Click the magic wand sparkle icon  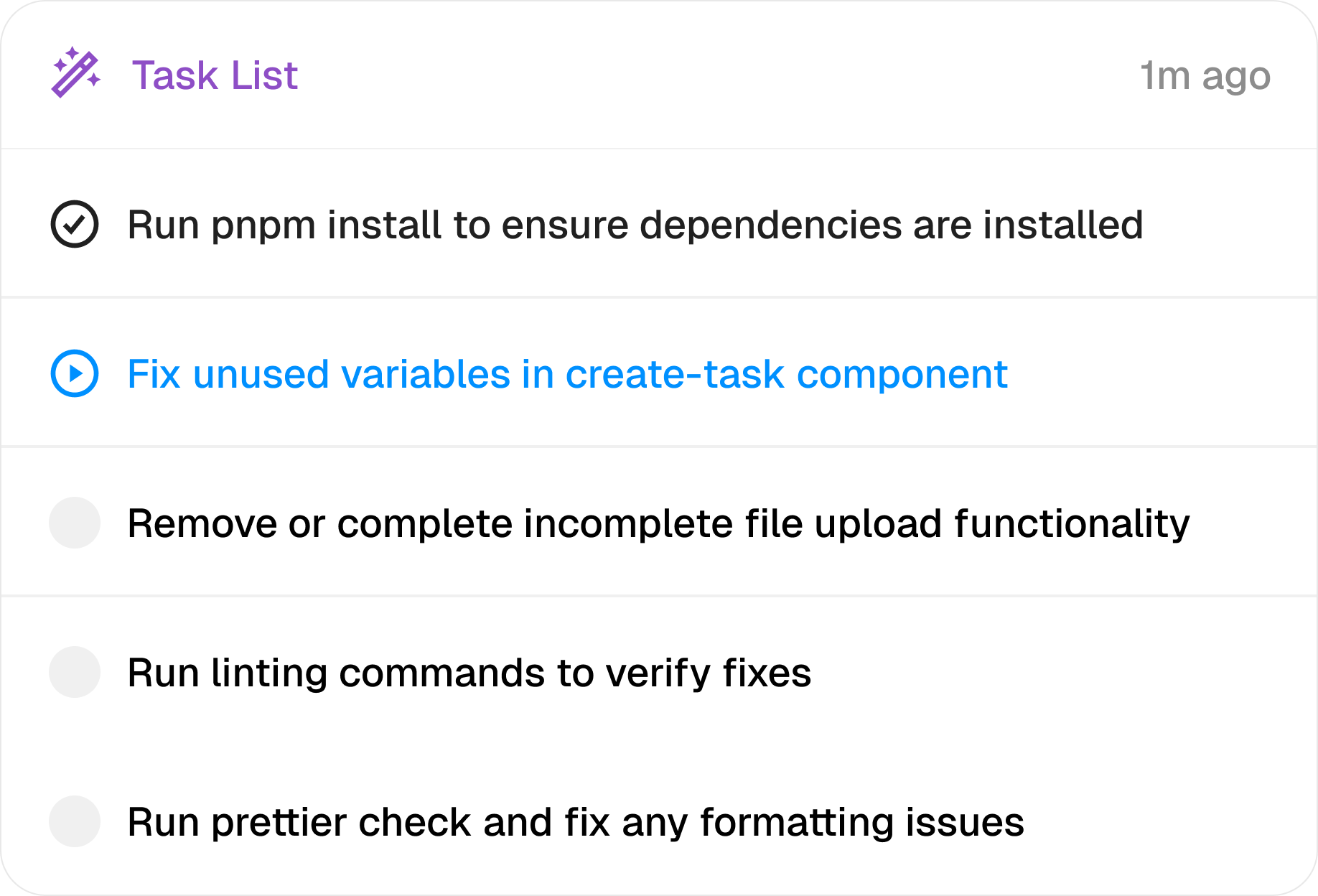tap(75, 73)
